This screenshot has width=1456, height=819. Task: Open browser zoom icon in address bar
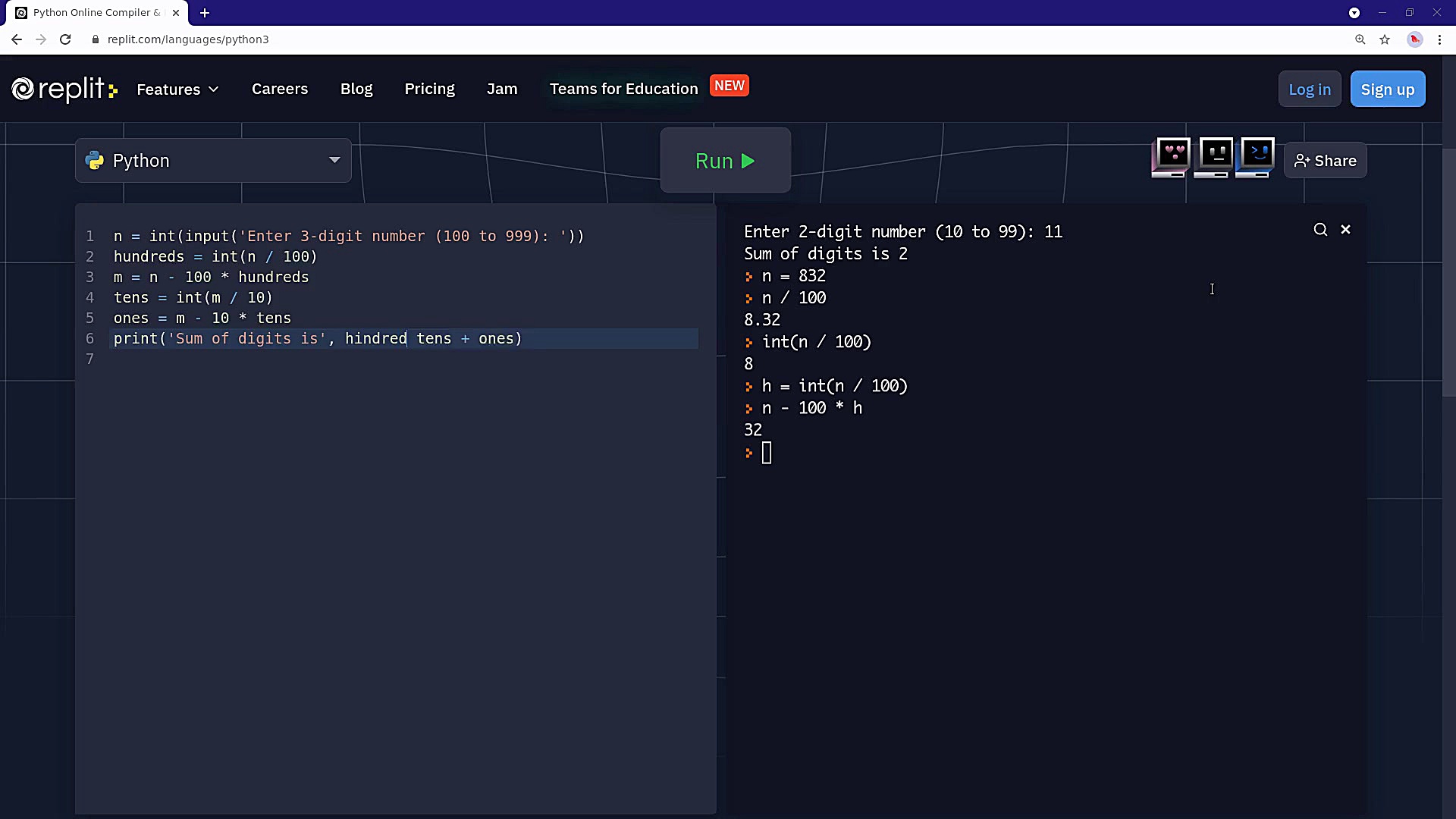point(1360,39)
